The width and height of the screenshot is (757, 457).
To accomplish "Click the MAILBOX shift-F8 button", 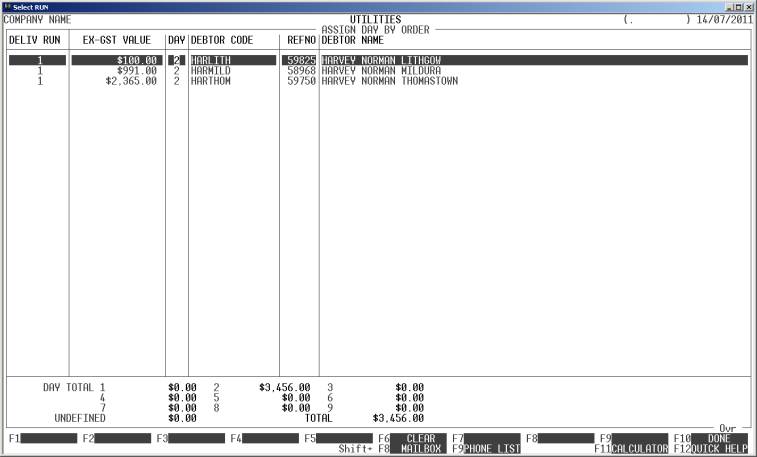I will point(418,449).
